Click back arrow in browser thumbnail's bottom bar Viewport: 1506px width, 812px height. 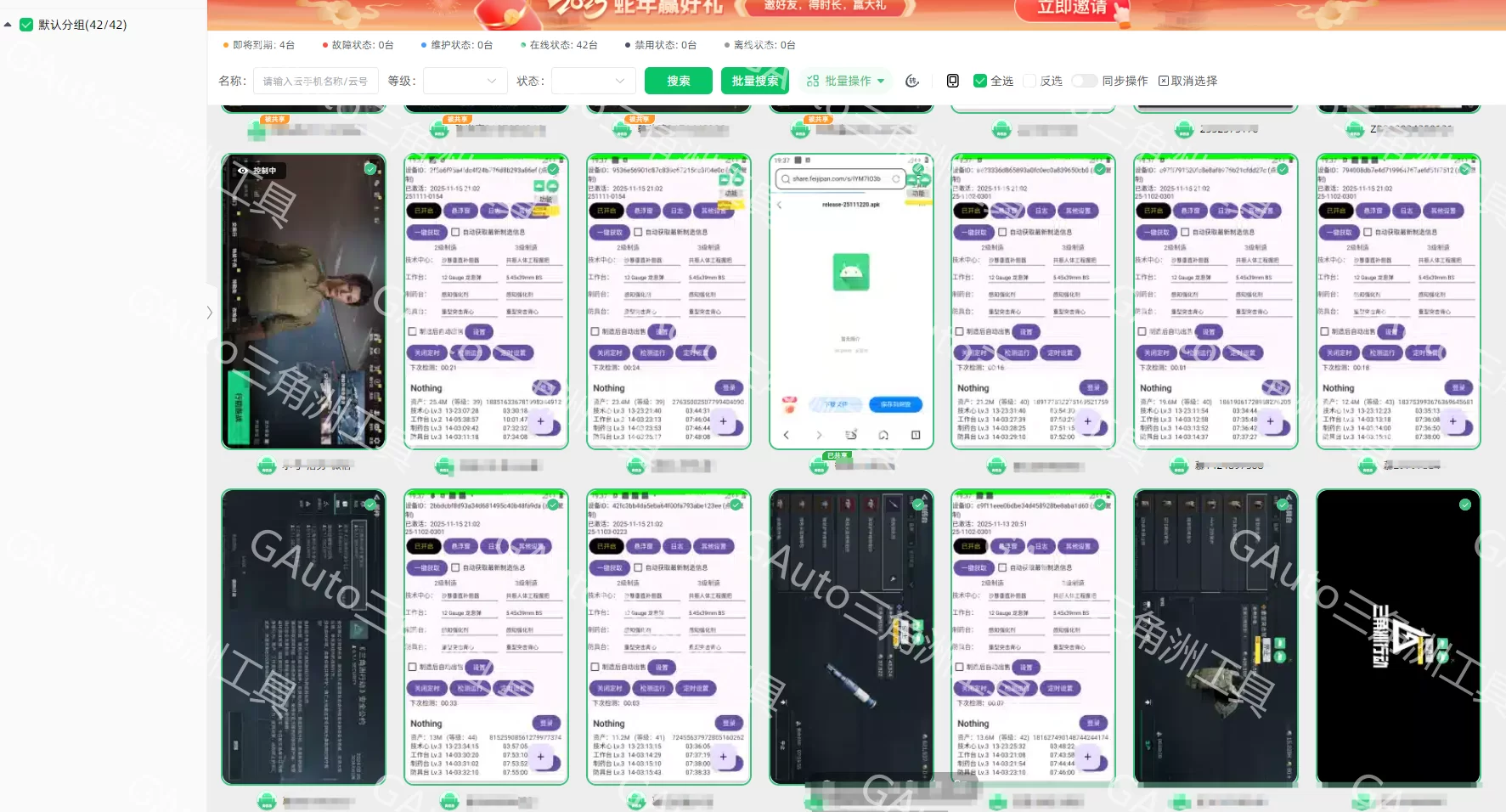(x=787, y=435)
